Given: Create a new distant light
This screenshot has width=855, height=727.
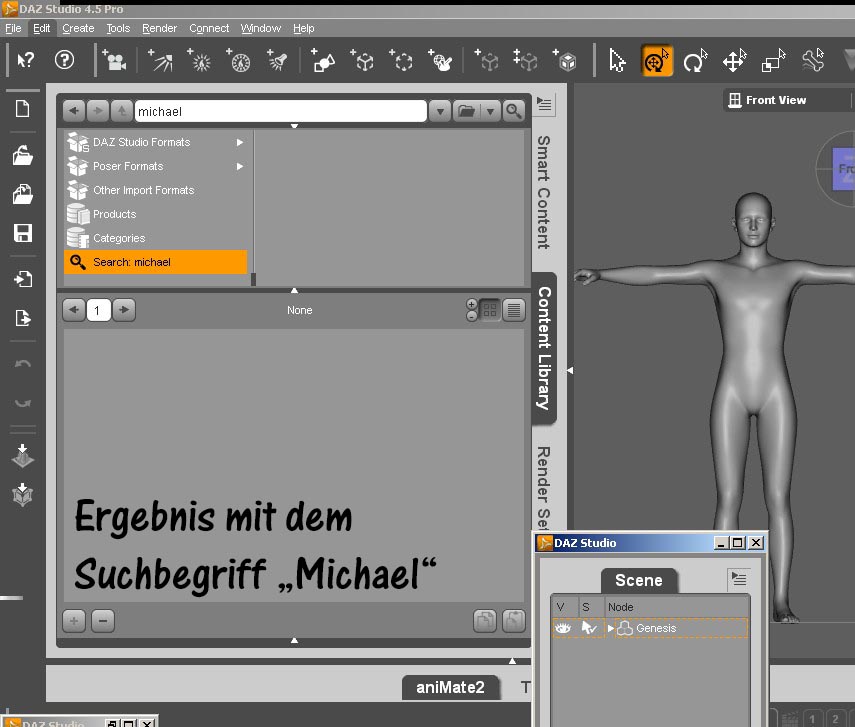Looking at the screenshot, I should point(160,61).
